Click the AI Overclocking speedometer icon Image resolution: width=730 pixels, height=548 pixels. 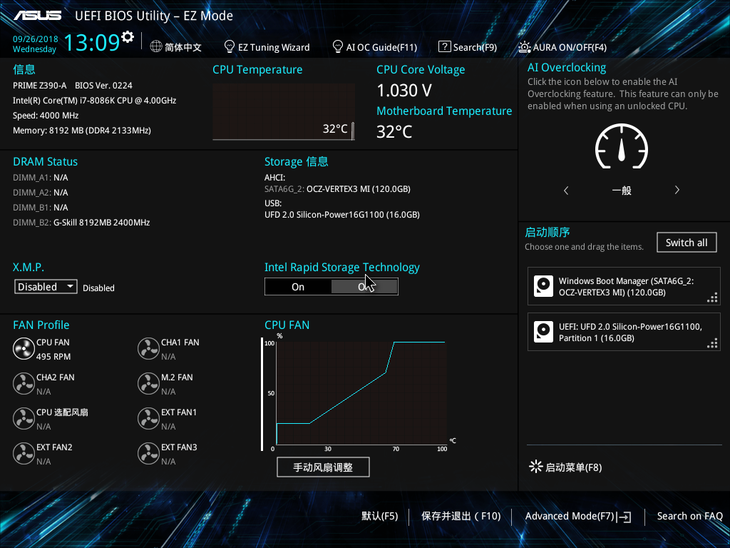[622, 147]
